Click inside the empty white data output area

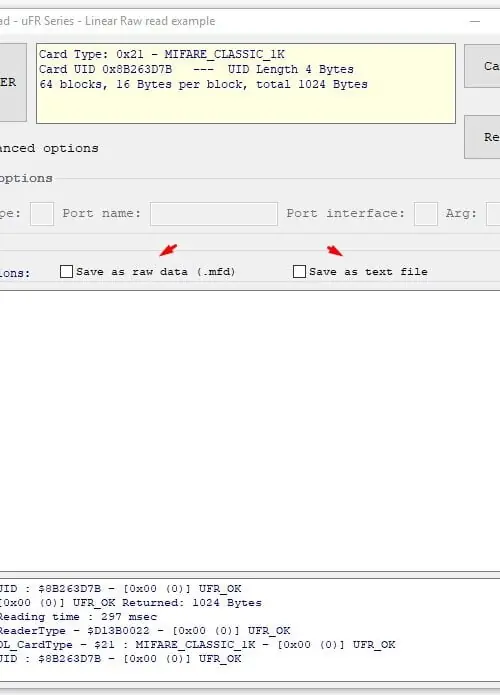point(250,431)
